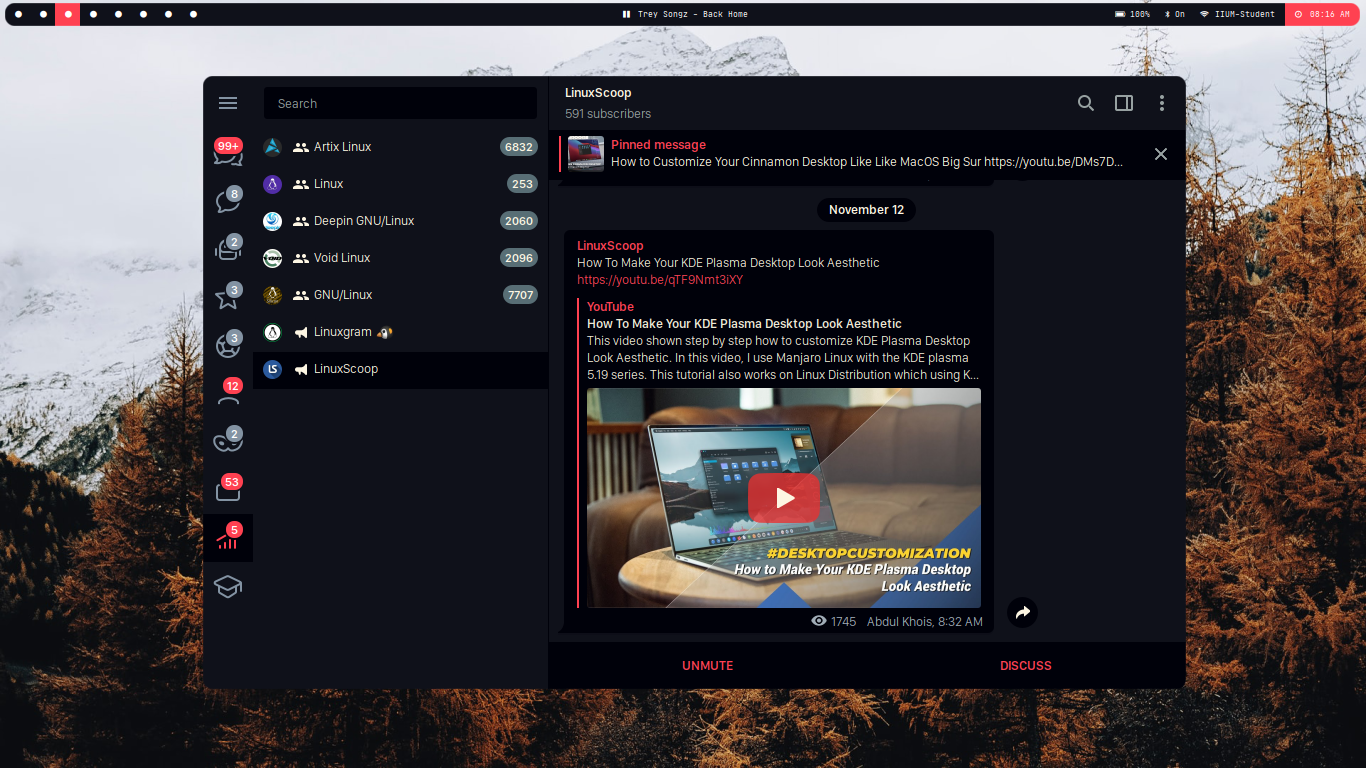This screenshot has height=768, width=1366.
Task: Open the mask folder in the sidebar
Action: click(228, 441)
